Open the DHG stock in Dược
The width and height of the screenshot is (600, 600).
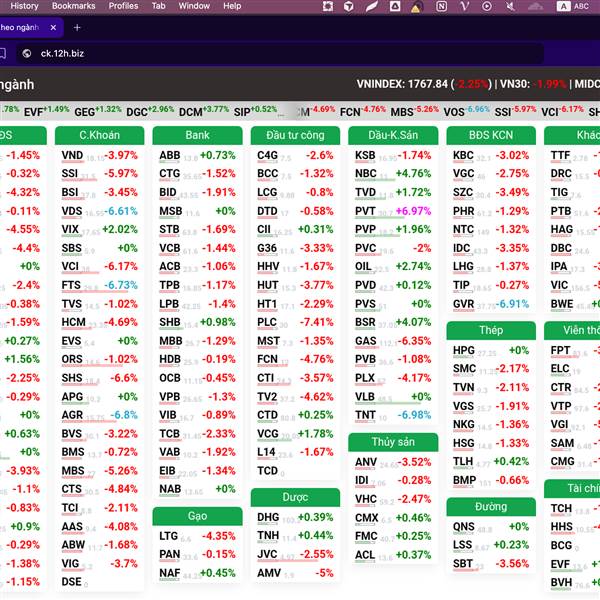pos(295,517)
